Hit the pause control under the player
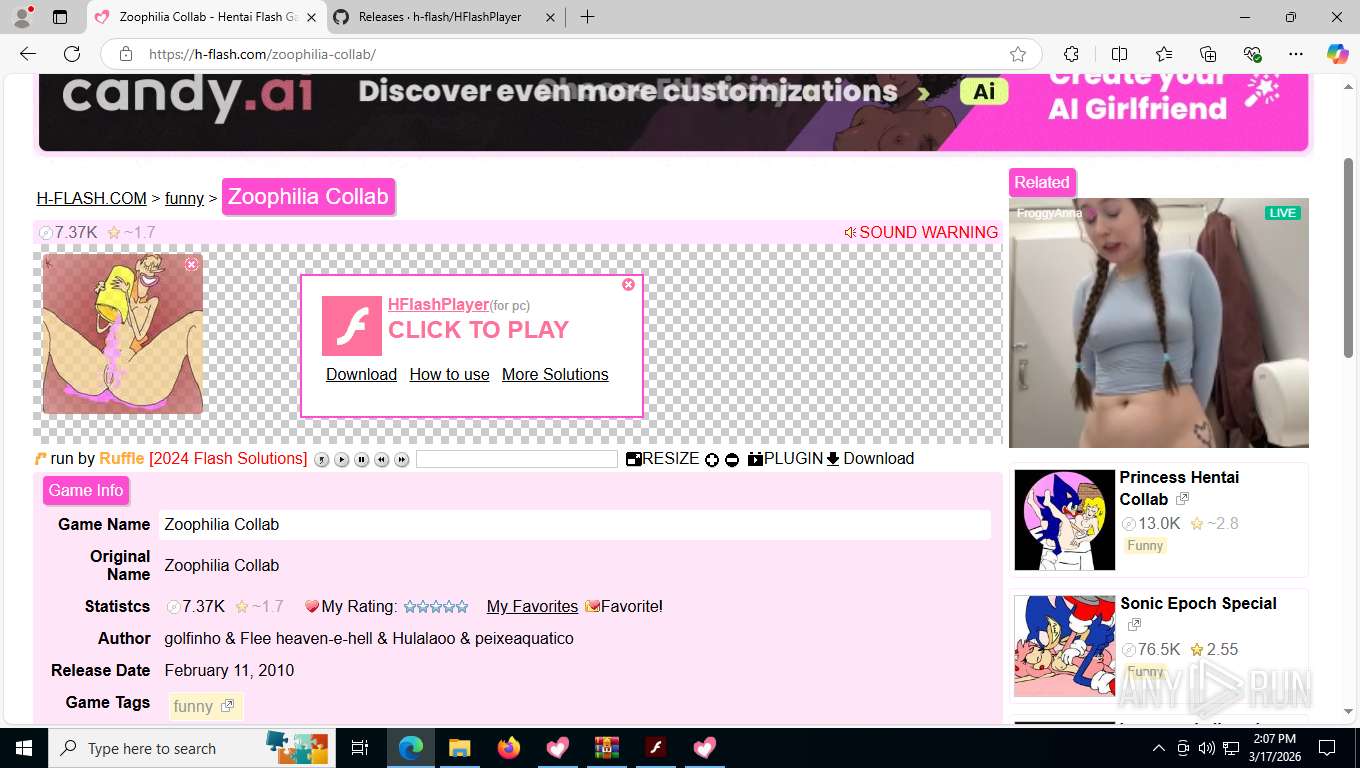 pyautogui.click(x=361, y=460)
